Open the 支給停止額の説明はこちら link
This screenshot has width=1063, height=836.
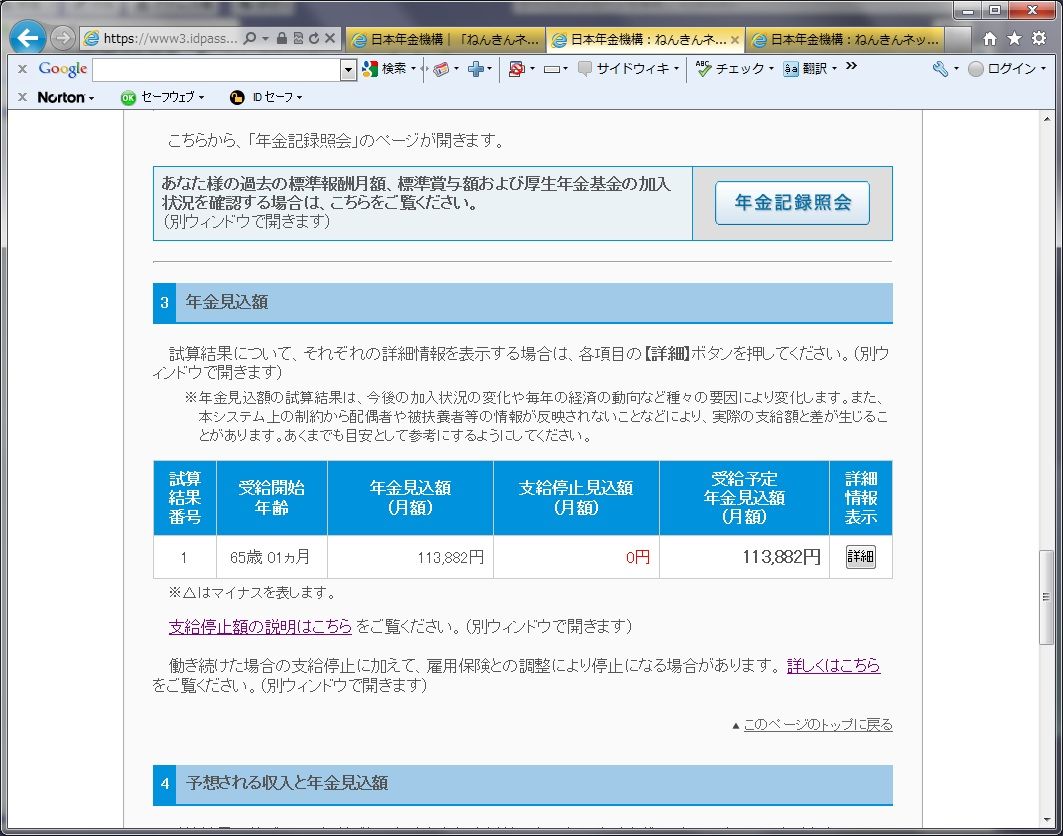point(260,626)
